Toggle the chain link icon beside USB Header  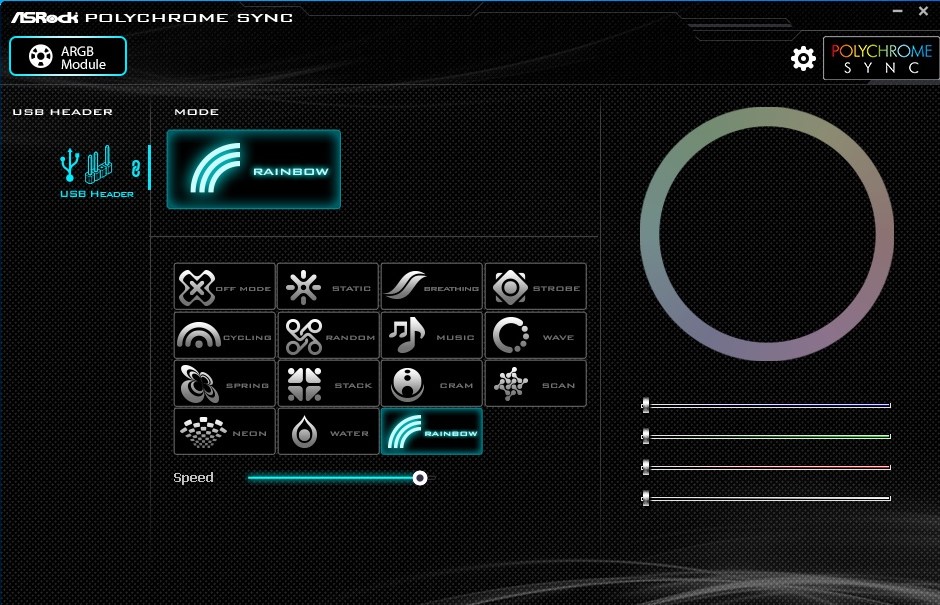(135, 168)
